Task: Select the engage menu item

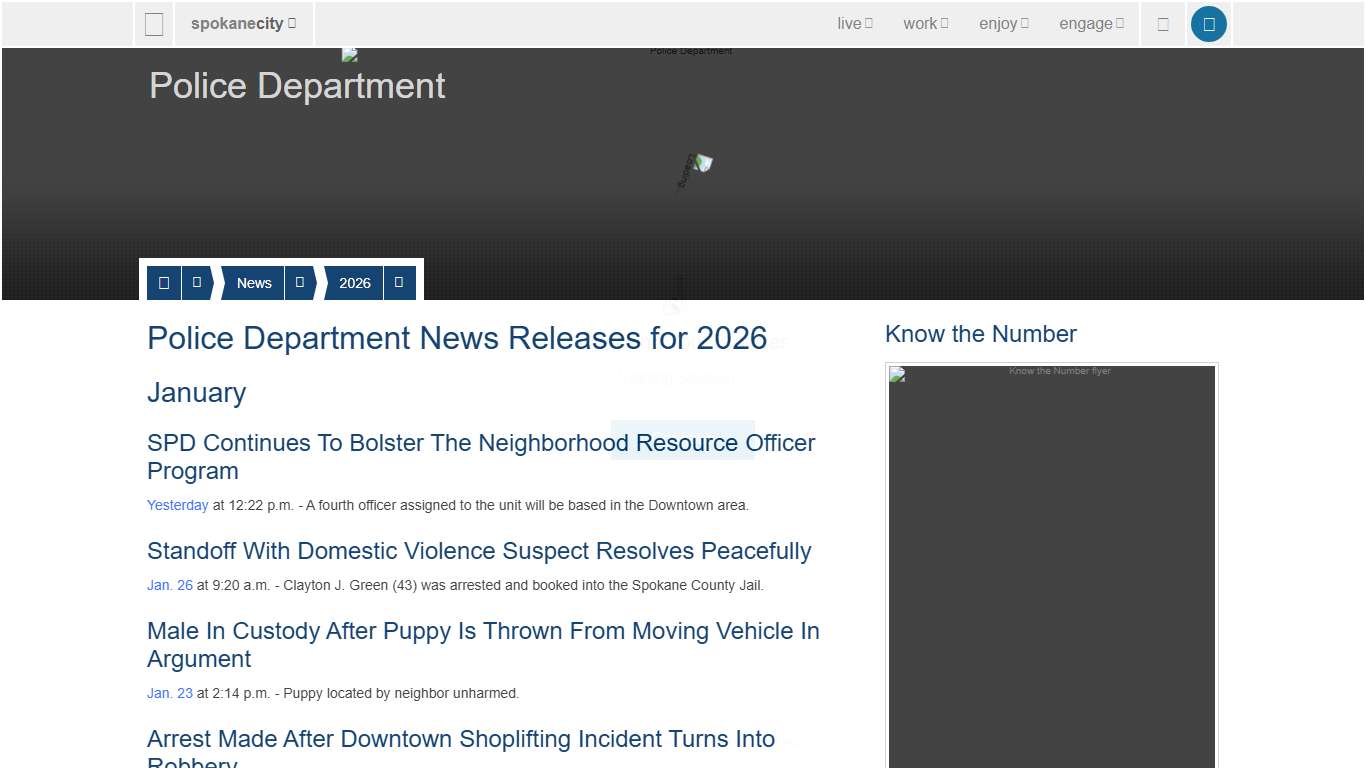Action: point(1091,23)
